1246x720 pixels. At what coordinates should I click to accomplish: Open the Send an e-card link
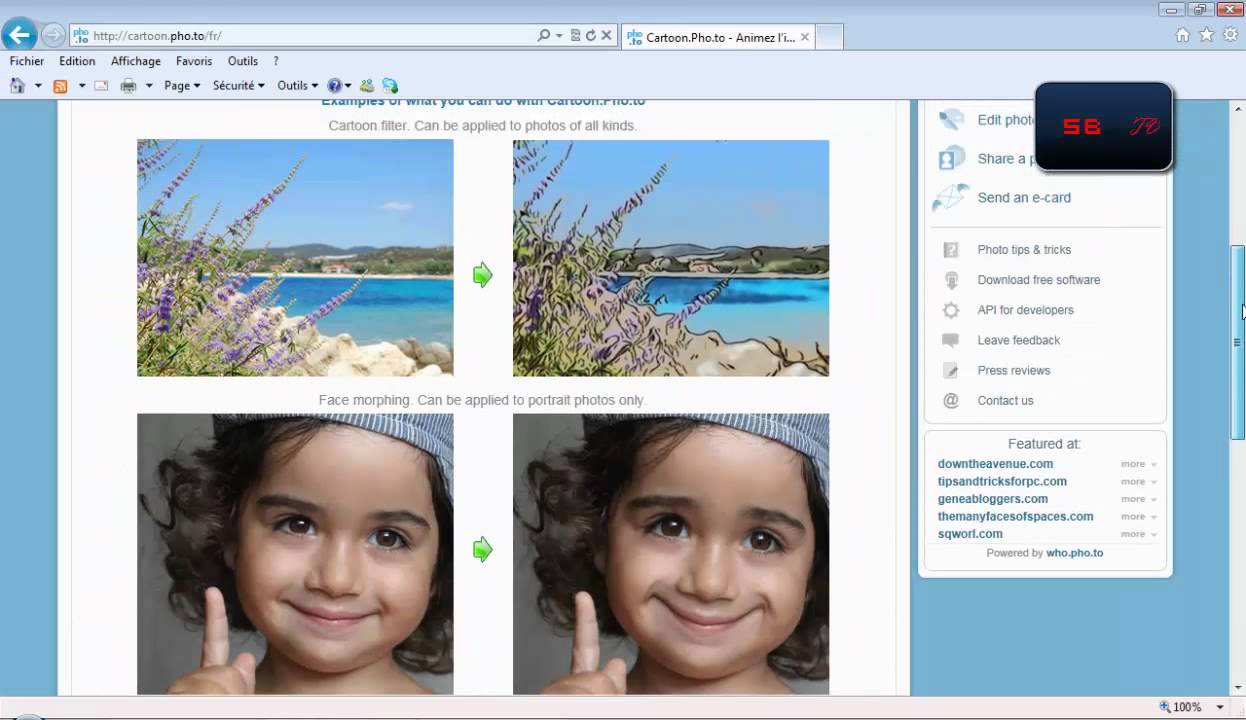[x=1024, y=198]
